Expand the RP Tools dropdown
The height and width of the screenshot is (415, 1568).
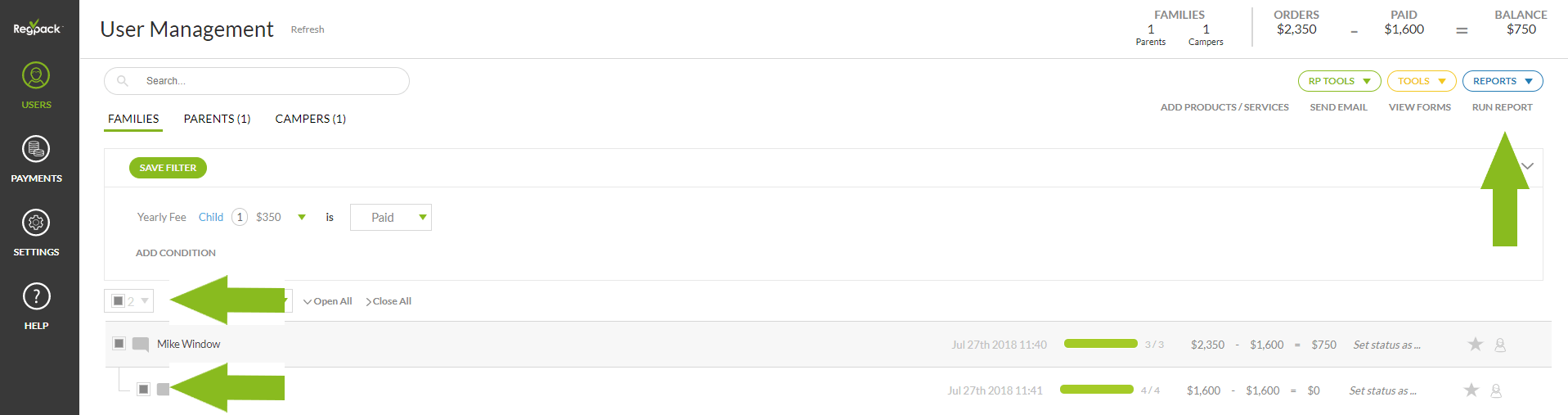click(1339, 81)
